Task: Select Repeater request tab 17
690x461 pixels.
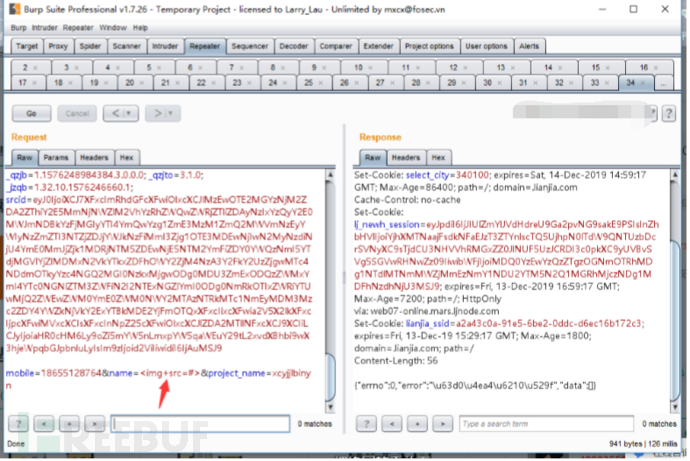Action: 22,83
